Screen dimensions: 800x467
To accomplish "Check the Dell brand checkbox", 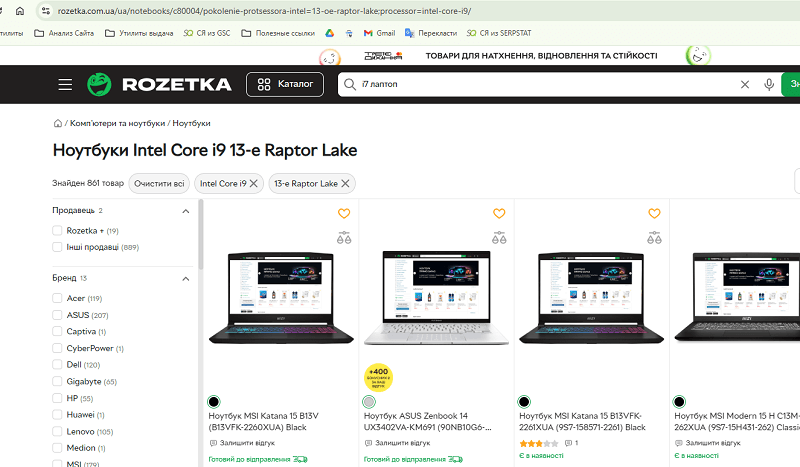I will 57,364.
